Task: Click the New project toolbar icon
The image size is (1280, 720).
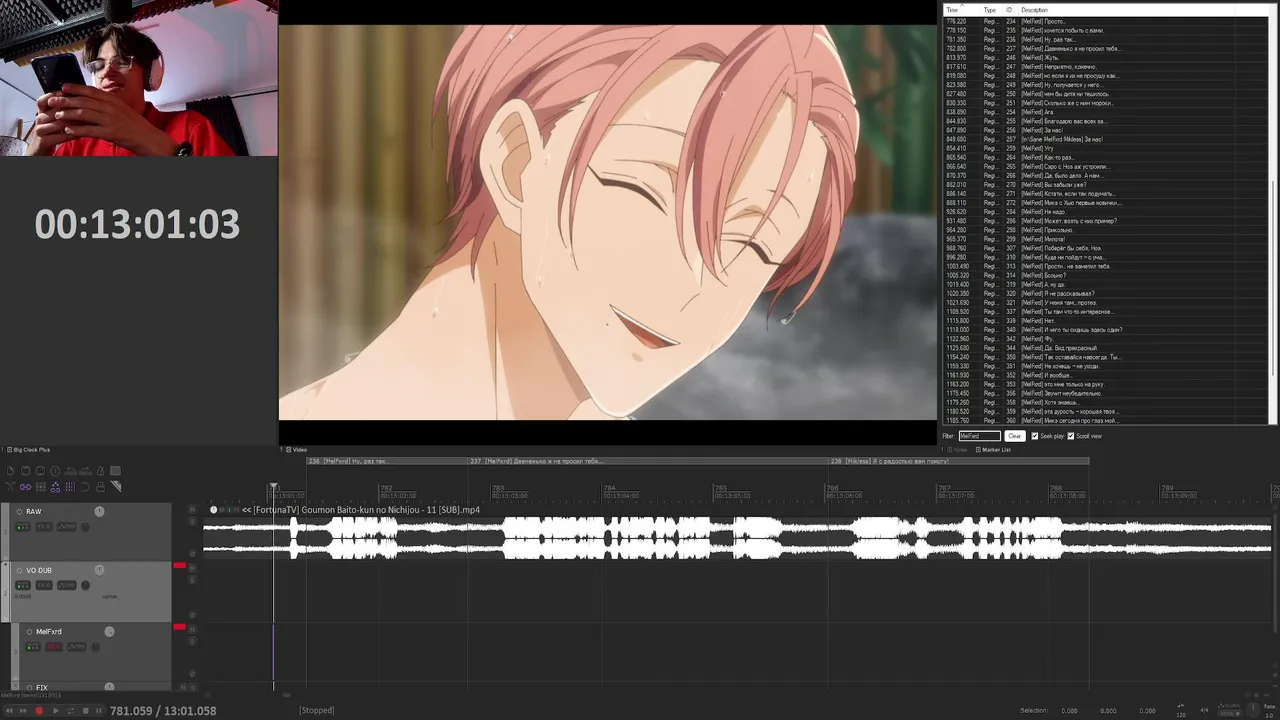Action: pyautogui.click(x=10, y=471)
